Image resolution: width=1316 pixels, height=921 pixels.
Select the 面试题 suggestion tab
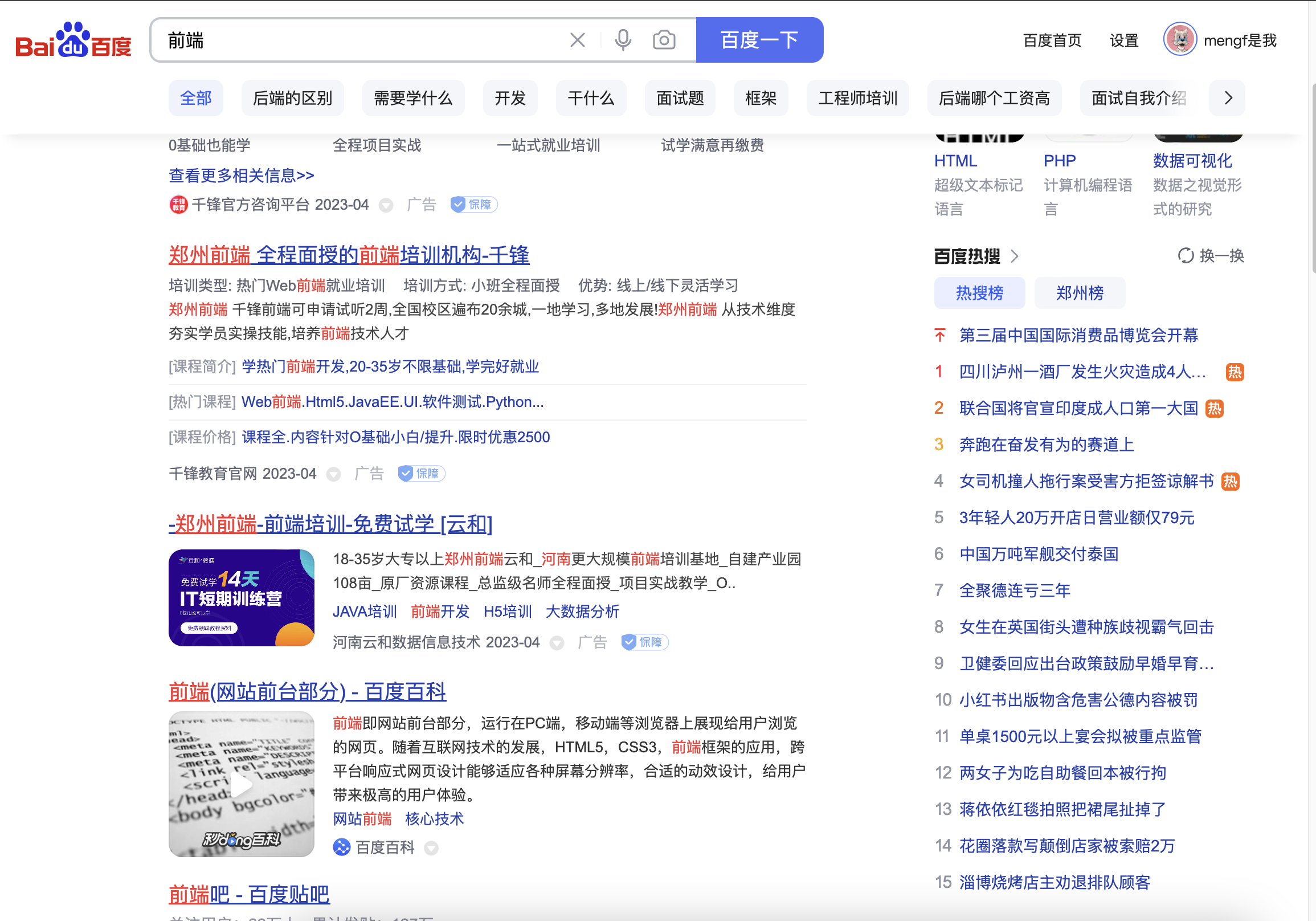(680, 98)
